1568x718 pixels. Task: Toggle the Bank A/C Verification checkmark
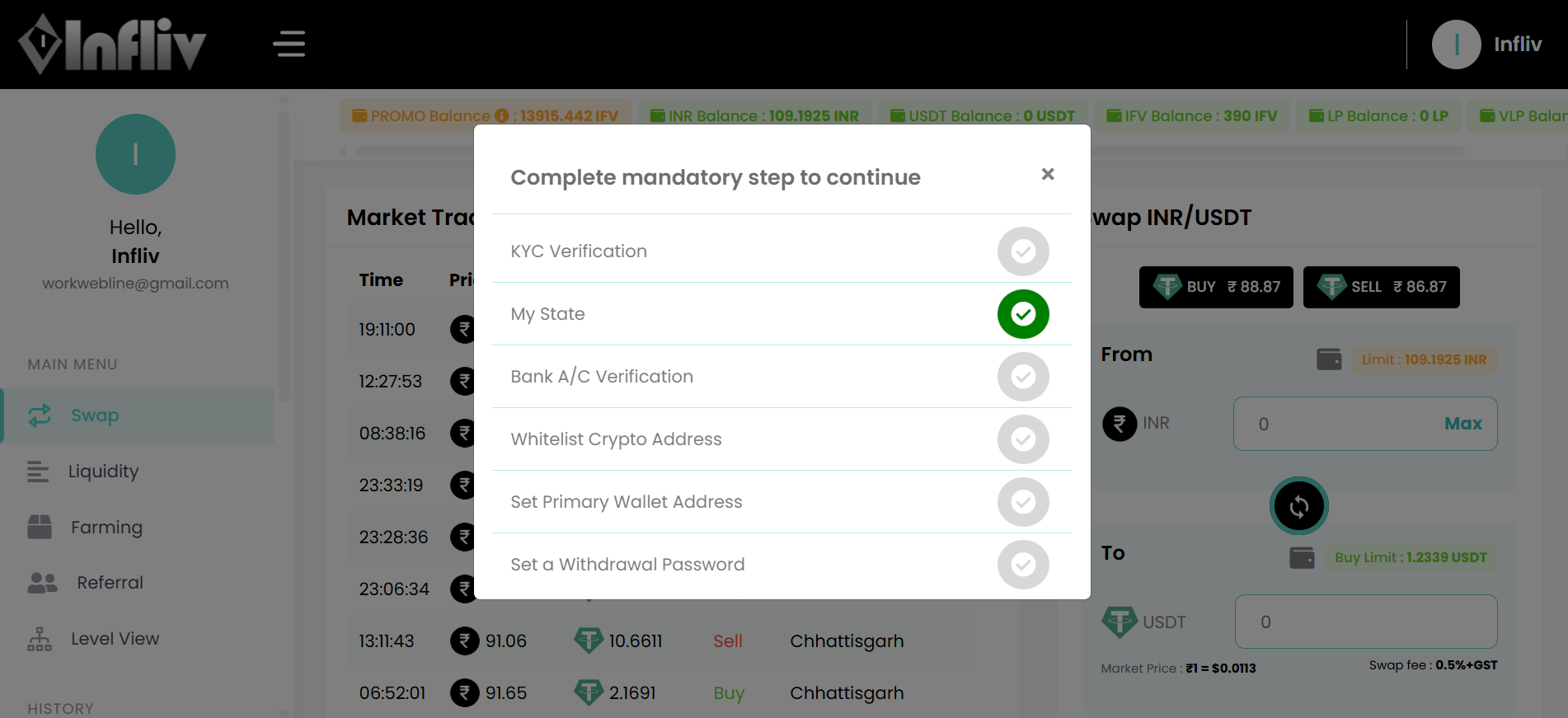pos(1023,377)
